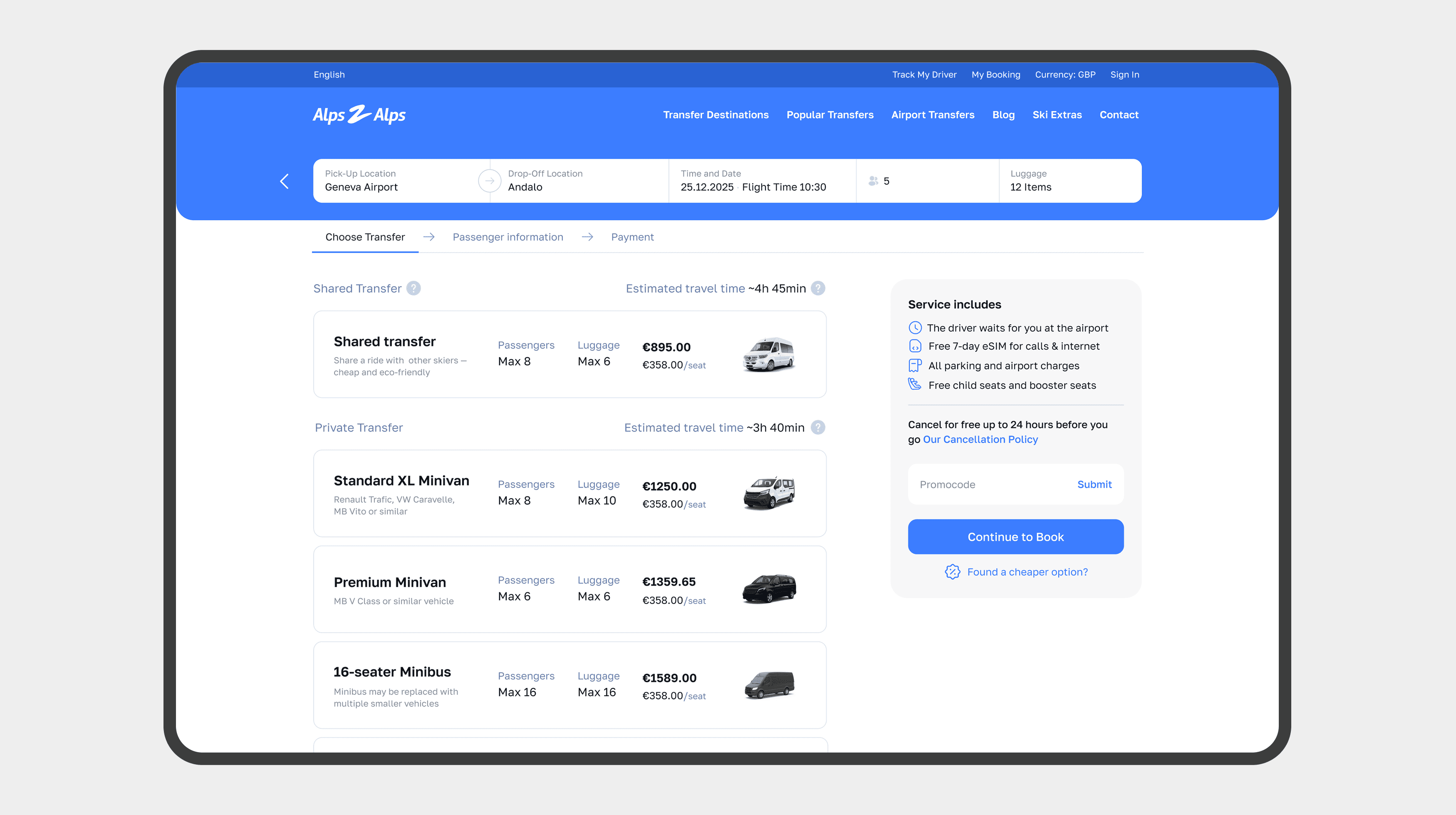The image size is (1456, 815).
Task: Click the 16-seater Minibus vehicle image
Action: pos(769,685)
